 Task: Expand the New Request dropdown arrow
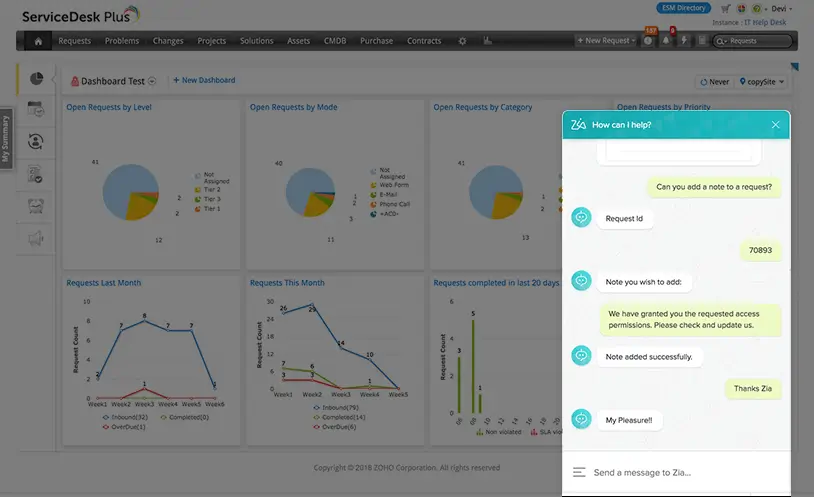(633, 41)
